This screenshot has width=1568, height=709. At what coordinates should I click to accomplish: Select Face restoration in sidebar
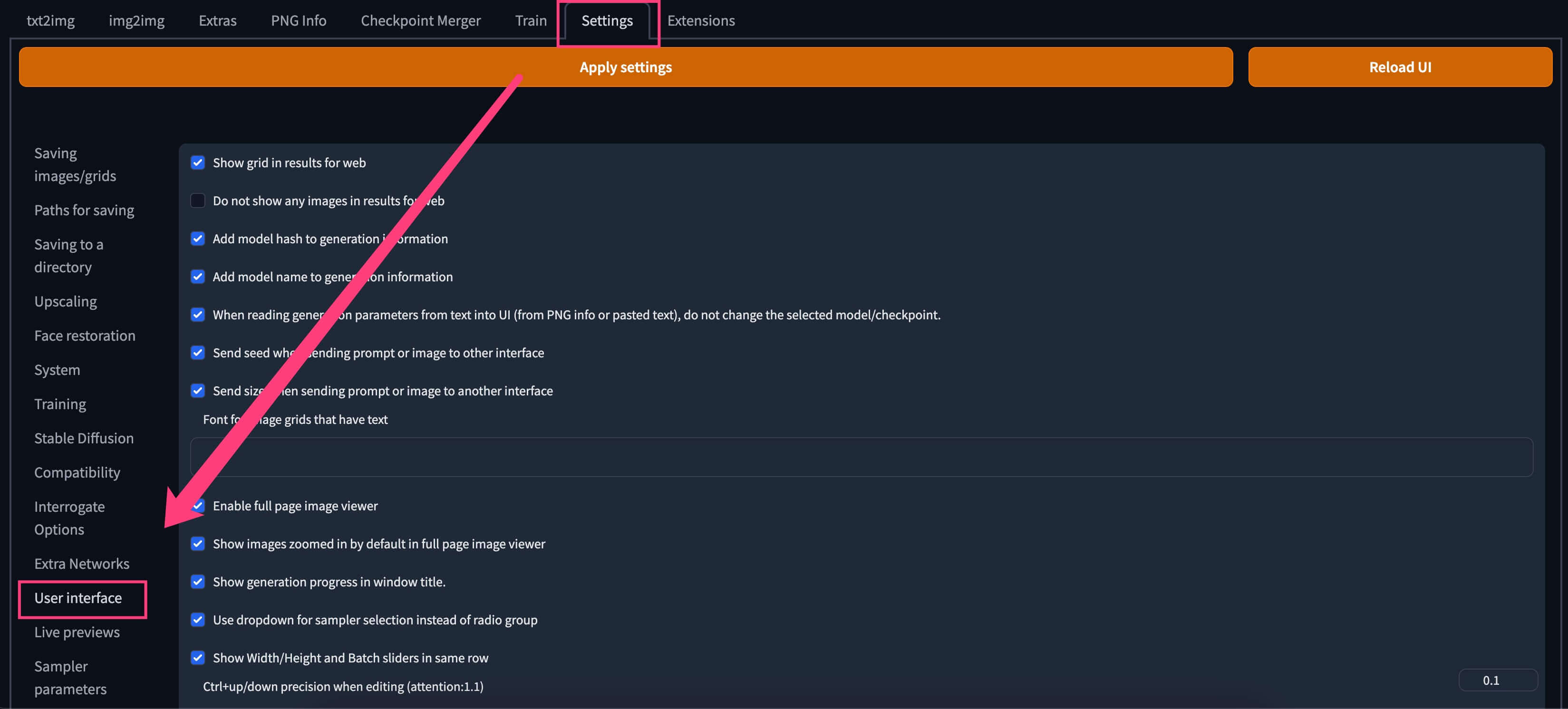coord(85,335)
